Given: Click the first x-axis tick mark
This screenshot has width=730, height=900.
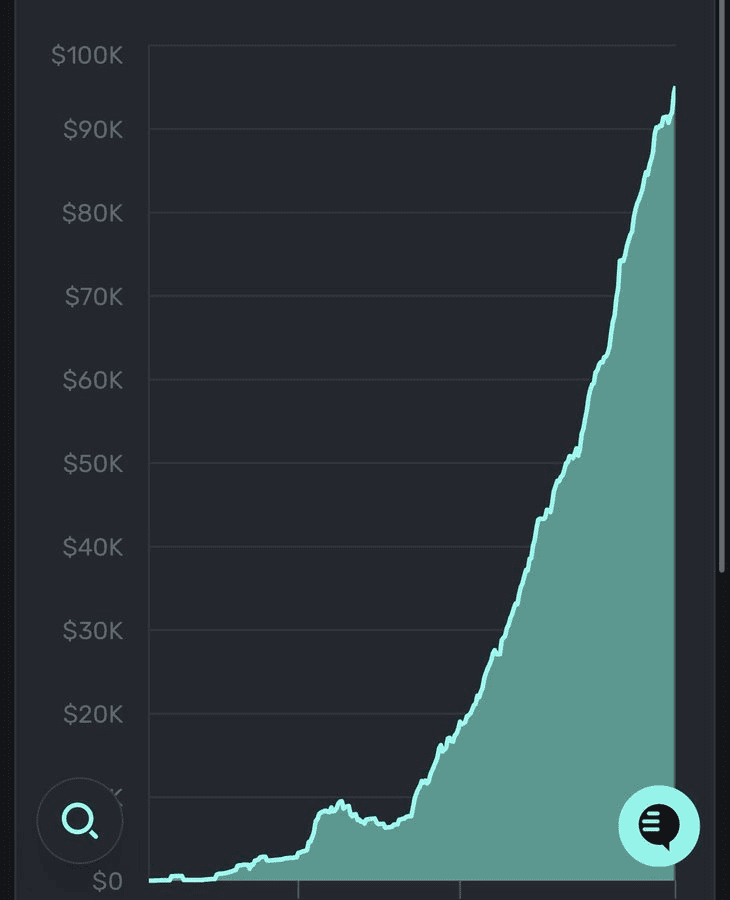Looking at the screenshot, I should click(x=298, y=888).
